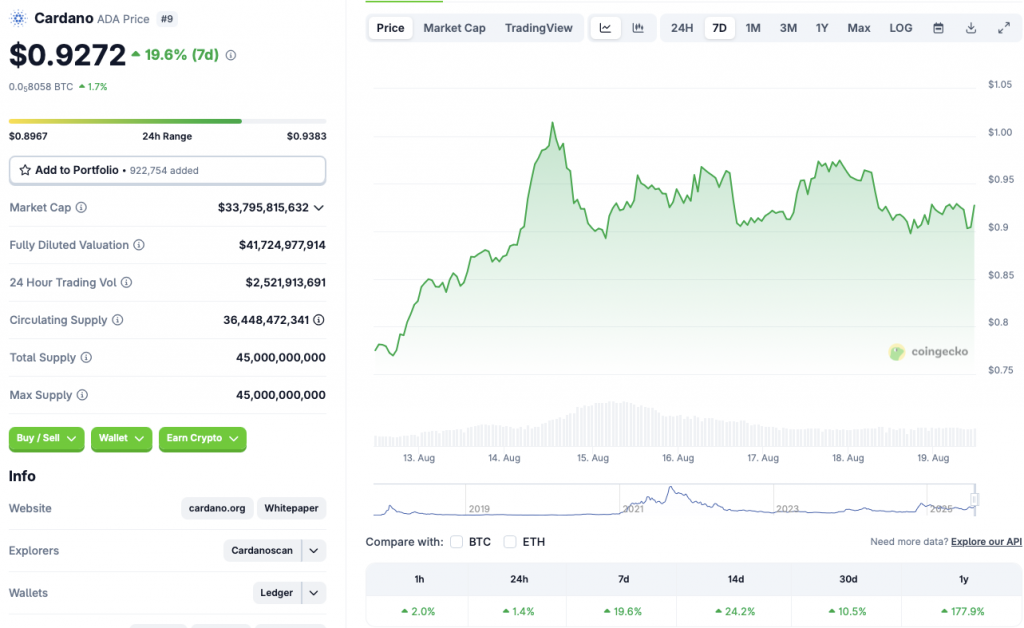Select the 3M time range
This screenshot has width=1024, height=628.
788,28
